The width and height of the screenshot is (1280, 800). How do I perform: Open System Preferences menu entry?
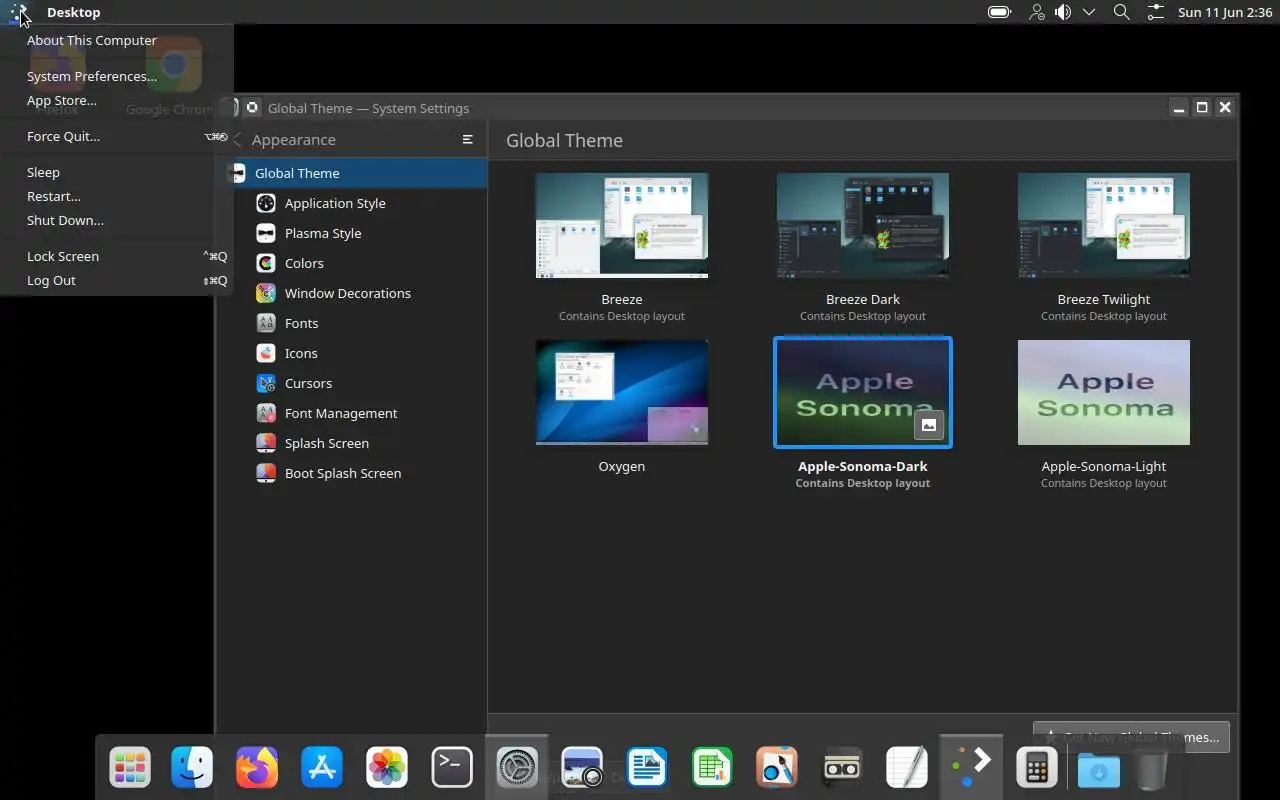[x=117, y=76]
